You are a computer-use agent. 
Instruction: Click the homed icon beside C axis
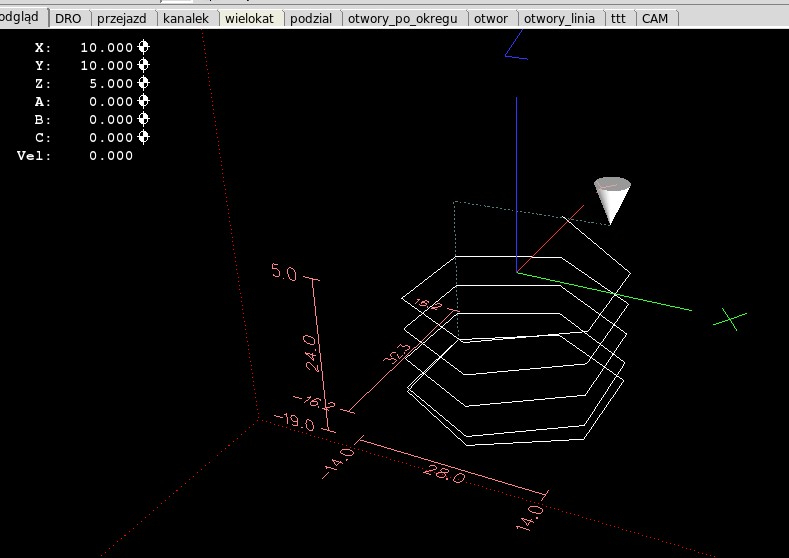click(x=143, y=137)
